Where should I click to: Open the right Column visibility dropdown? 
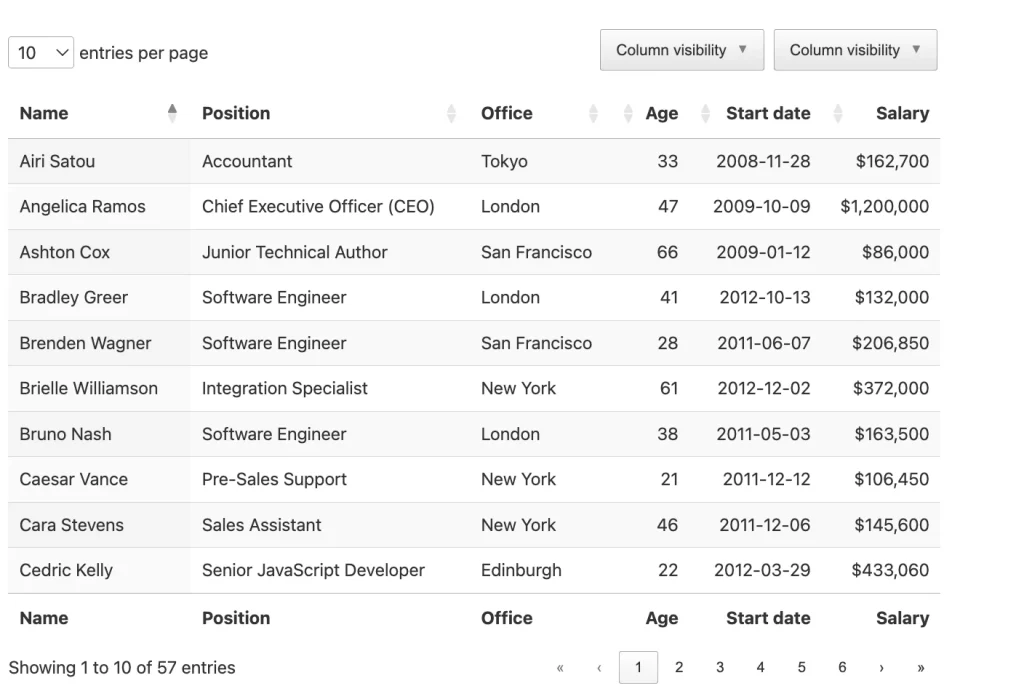pyautogui.click(x=855, y=49)
